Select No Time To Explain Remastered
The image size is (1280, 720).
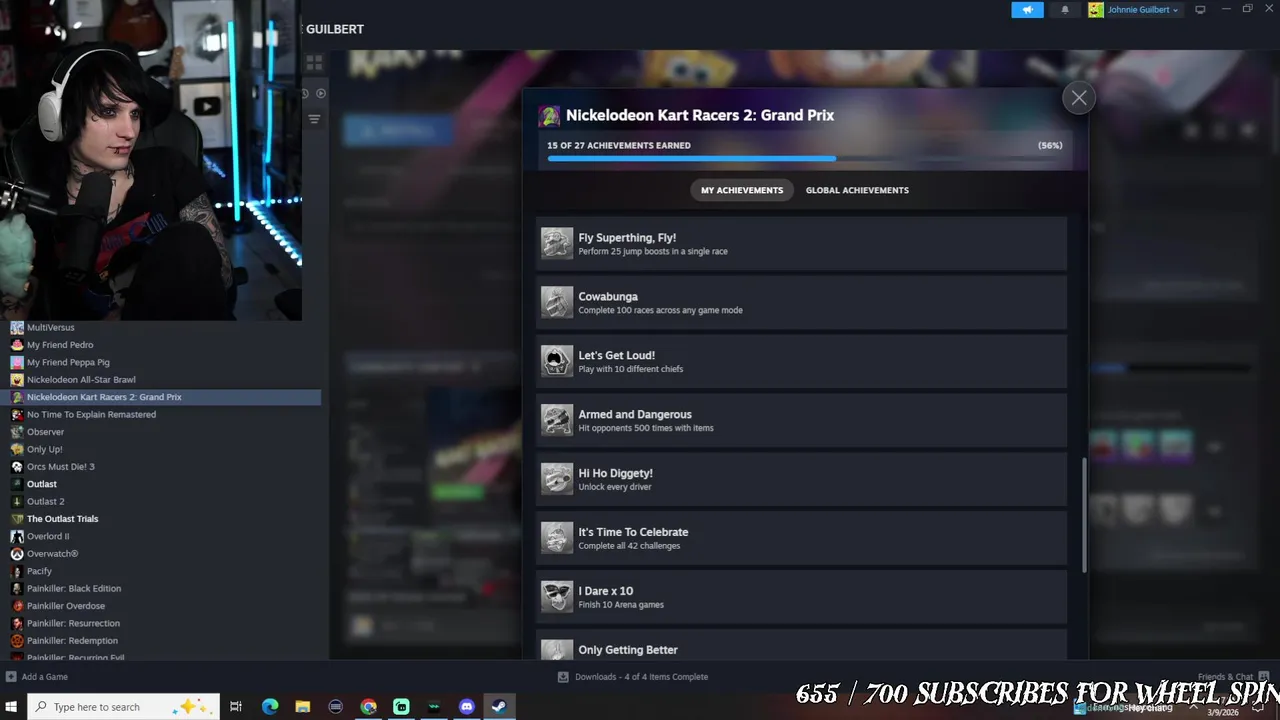click(91, 414)
